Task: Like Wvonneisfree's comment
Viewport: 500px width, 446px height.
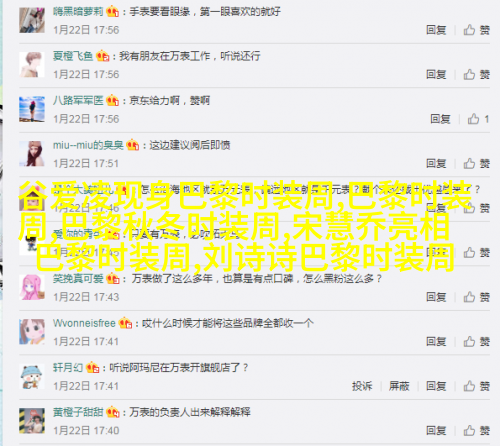Action: tap(477, 341)
